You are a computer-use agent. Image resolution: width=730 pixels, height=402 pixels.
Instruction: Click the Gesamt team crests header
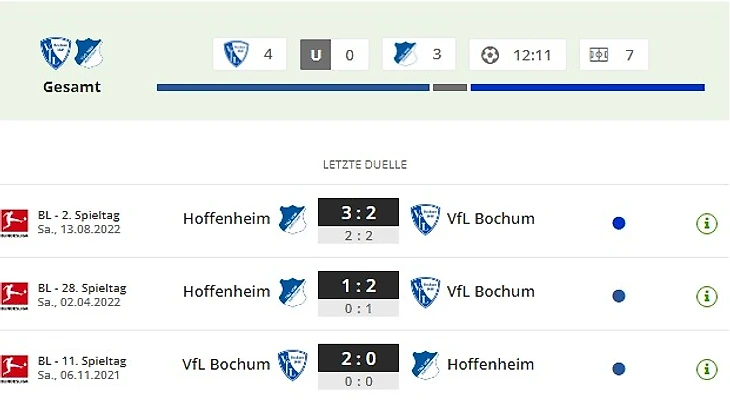click(x=72, y=54)
